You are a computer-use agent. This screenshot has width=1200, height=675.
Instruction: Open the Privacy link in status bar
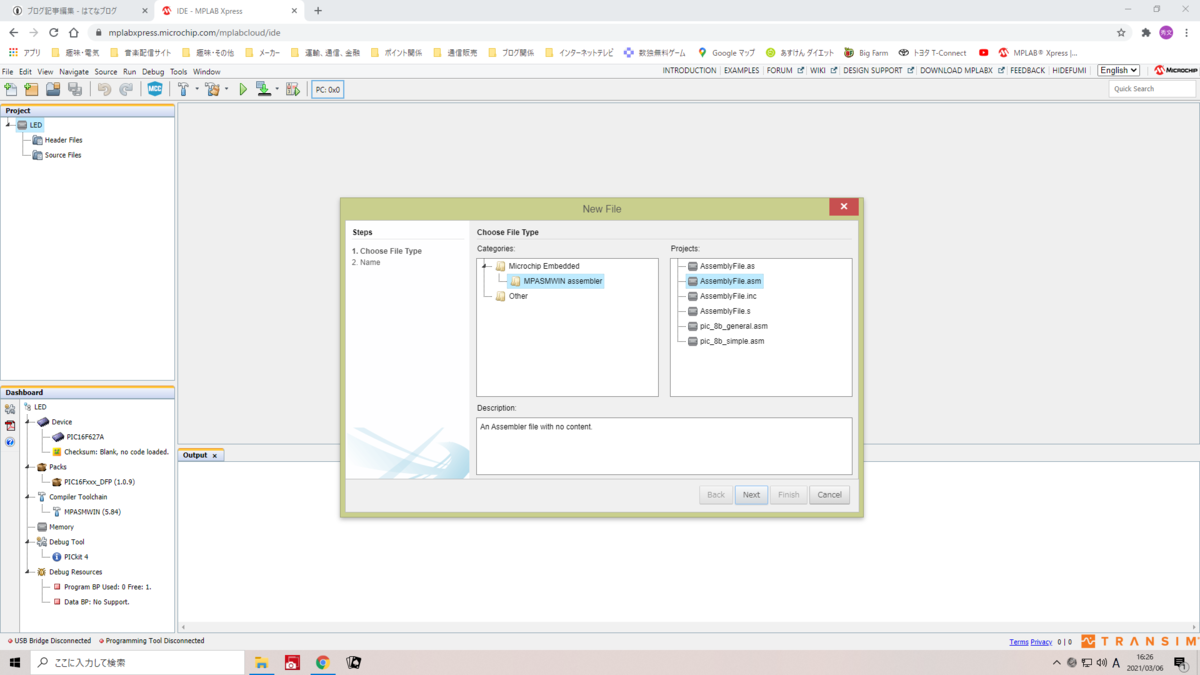pos(1041,642)
